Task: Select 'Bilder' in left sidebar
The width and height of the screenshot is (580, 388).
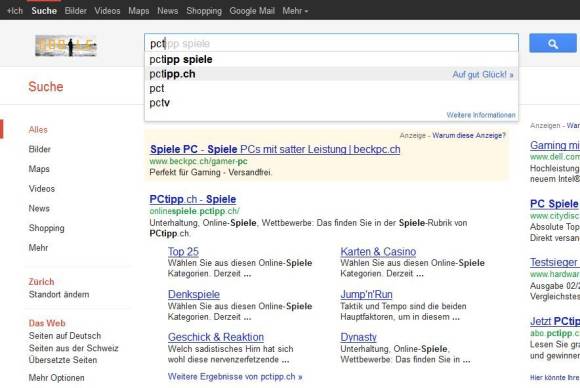Action: coord(40,149)
